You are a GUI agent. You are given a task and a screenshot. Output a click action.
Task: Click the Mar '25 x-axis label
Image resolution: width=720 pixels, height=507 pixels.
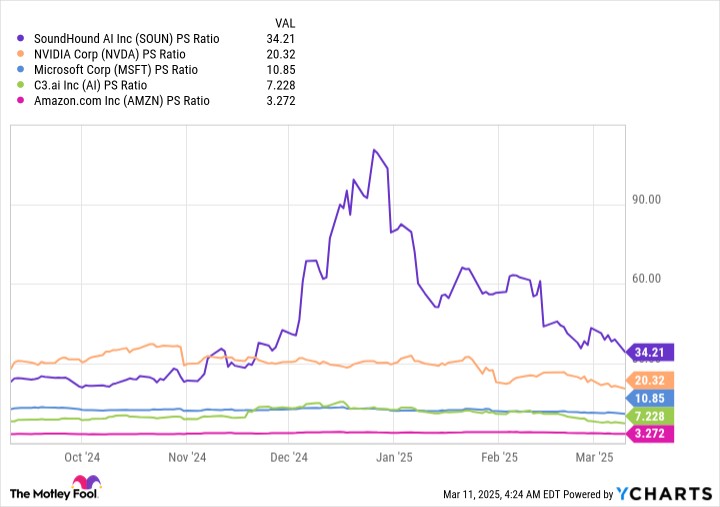[594, 457]
